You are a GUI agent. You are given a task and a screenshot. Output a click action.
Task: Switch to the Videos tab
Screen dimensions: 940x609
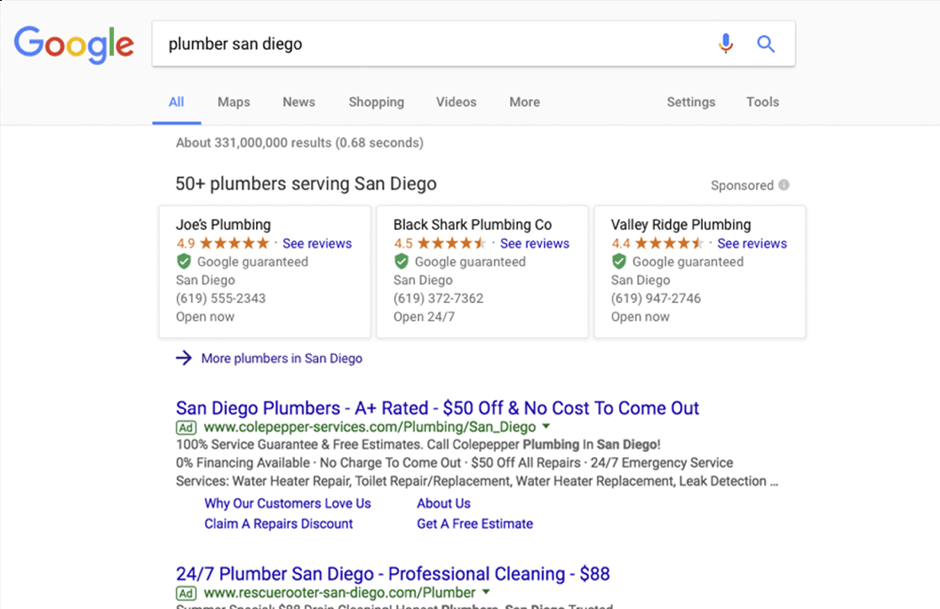tap(456, 102)
